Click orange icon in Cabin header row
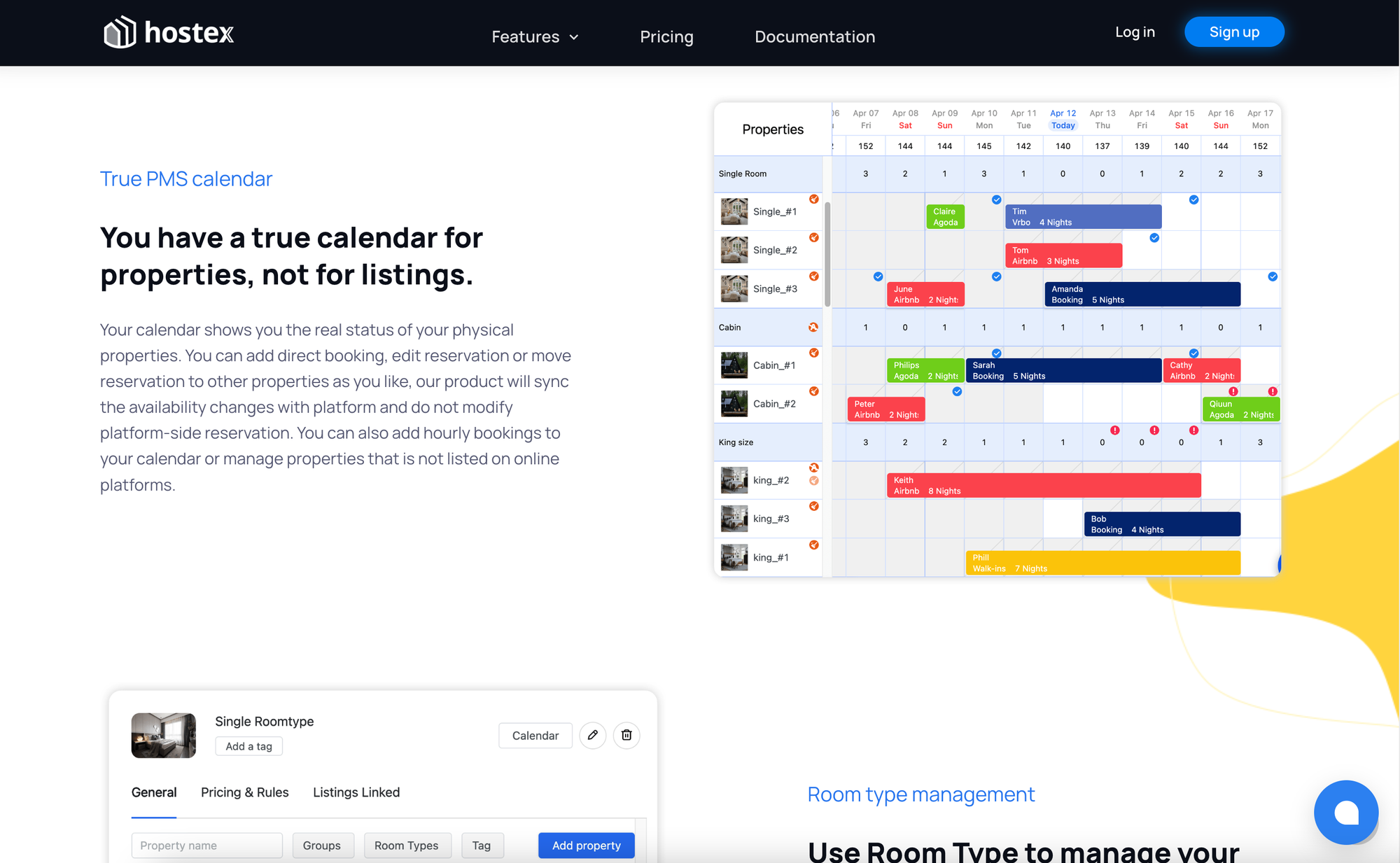 coord(813,328)
